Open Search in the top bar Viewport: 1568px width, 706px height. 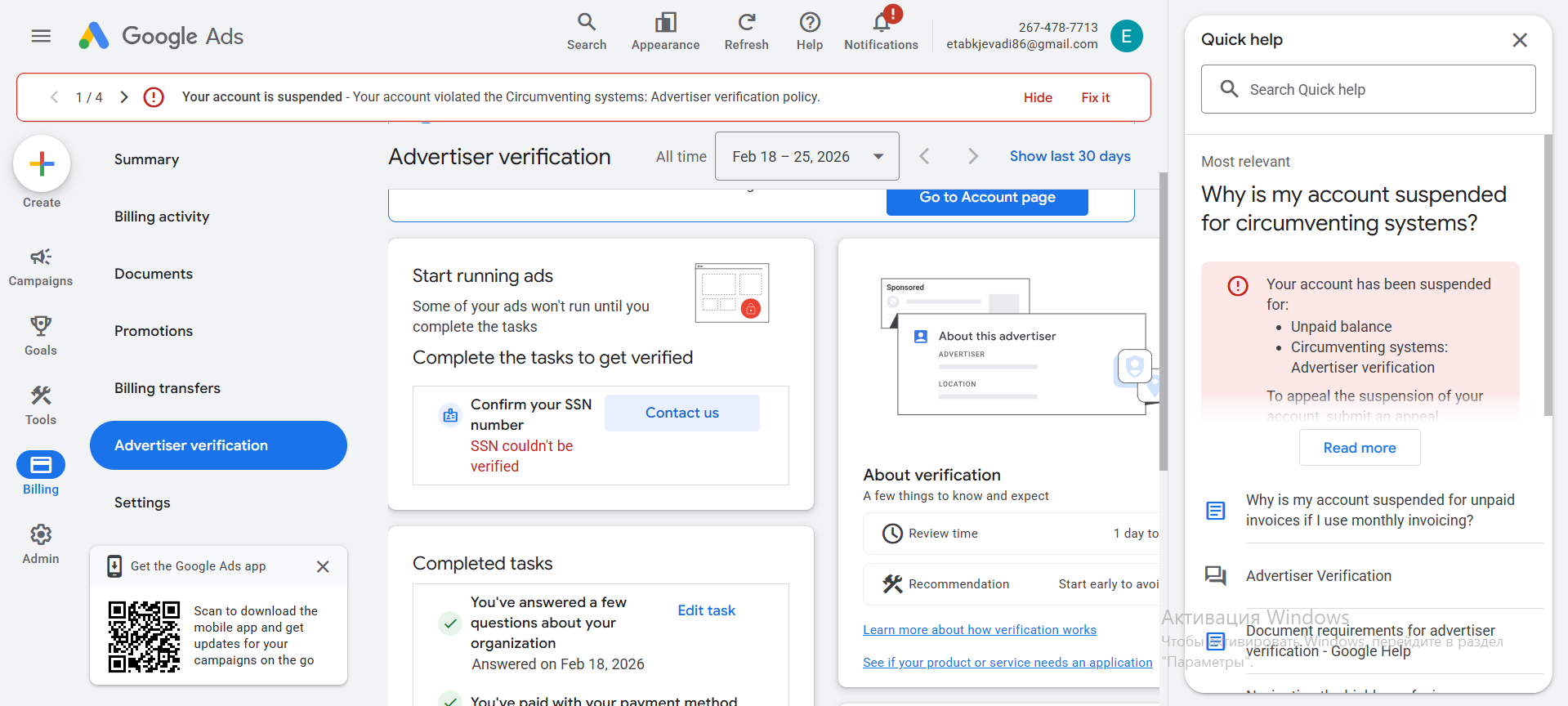click(x=587, y=32)
